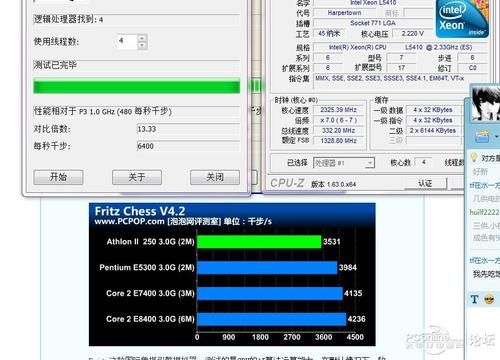500x360 pixels.
Task: Click the Athlon II 250 green bar
Action: [259, 242]
